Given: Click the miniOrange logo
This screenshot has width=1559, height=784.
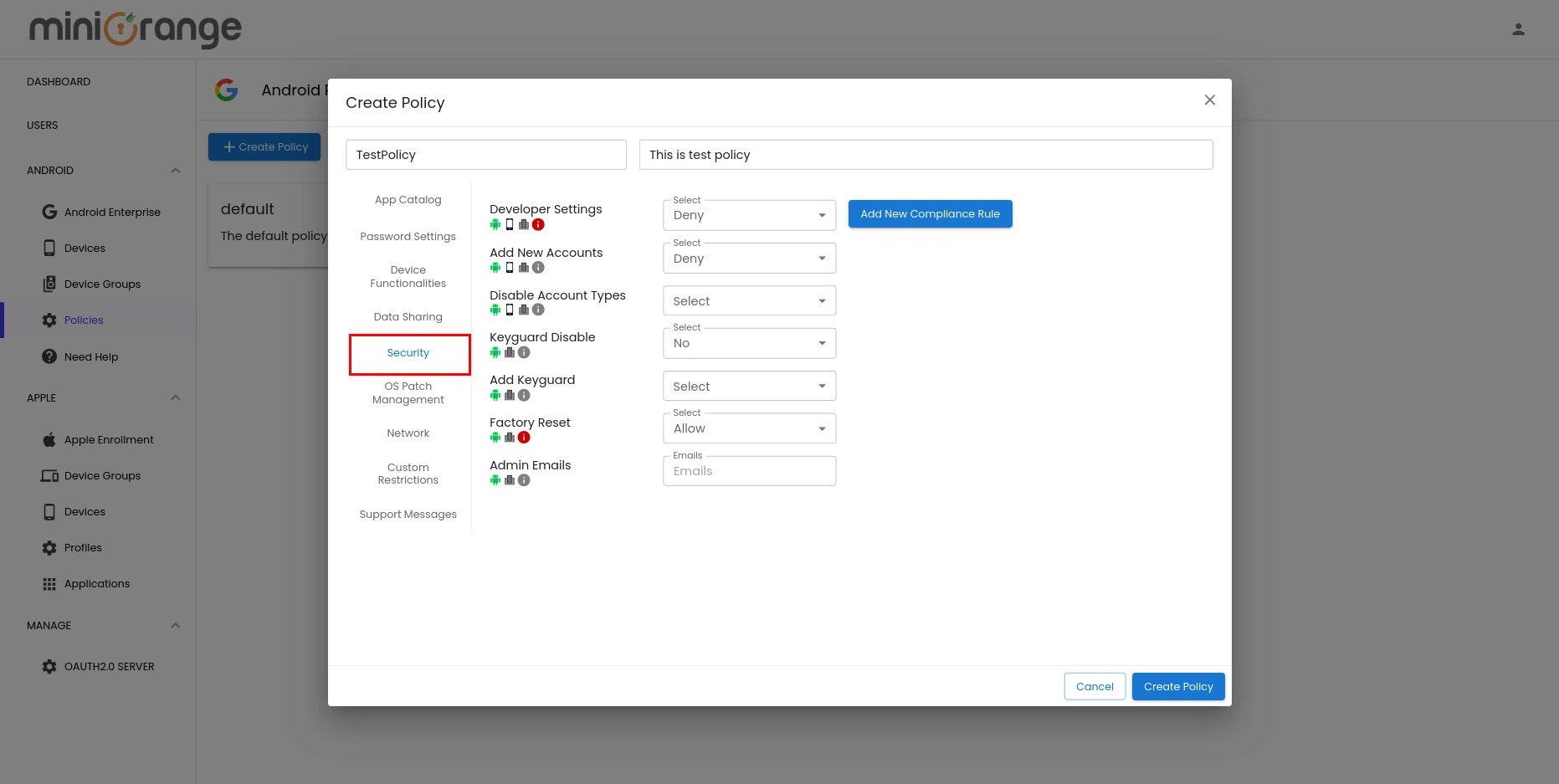Looking at the screenshot, I should tap(134, 28).
